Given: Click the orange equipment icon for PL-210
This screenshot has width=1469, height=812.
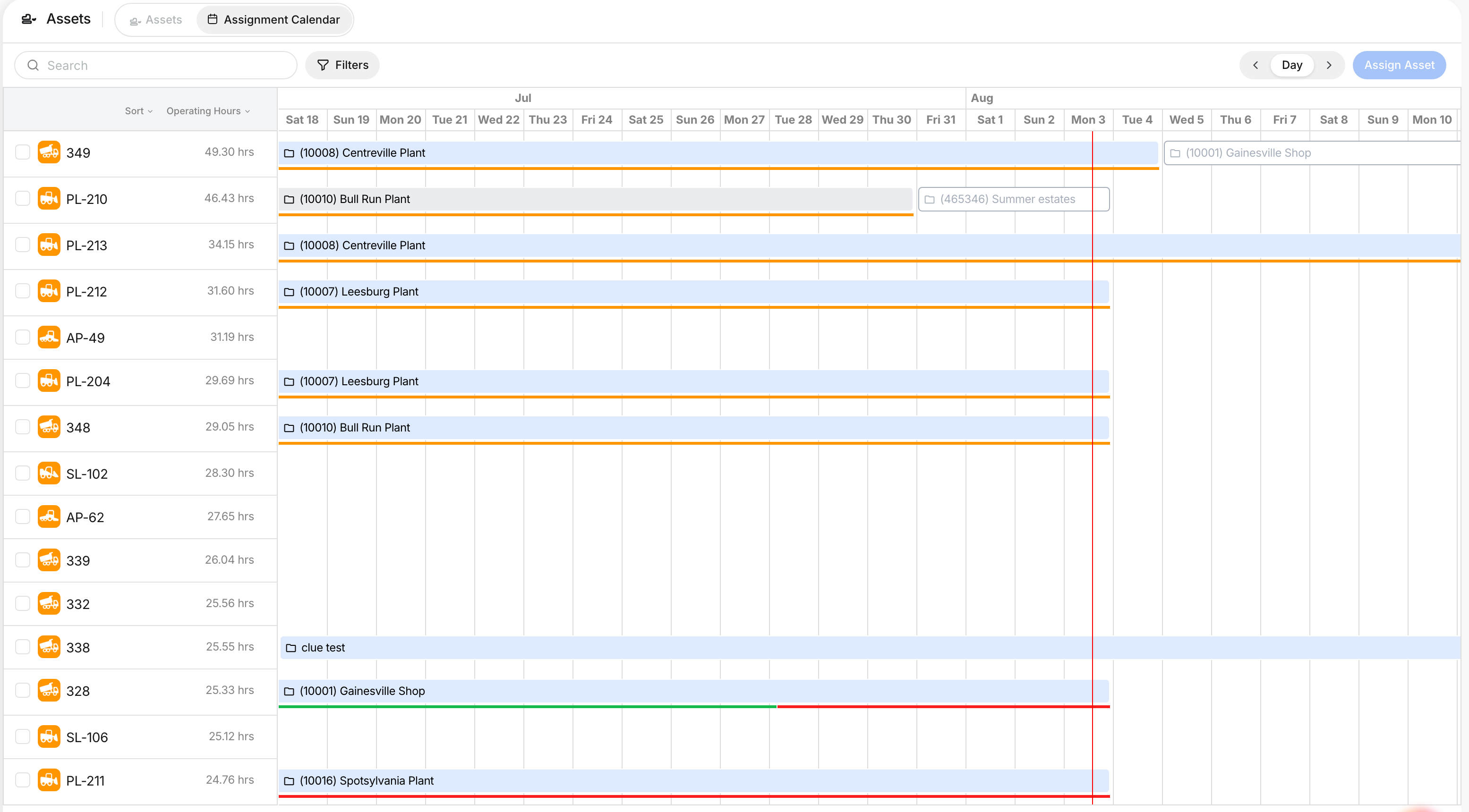Looking at the screenshot, I should tap(49, 198).
